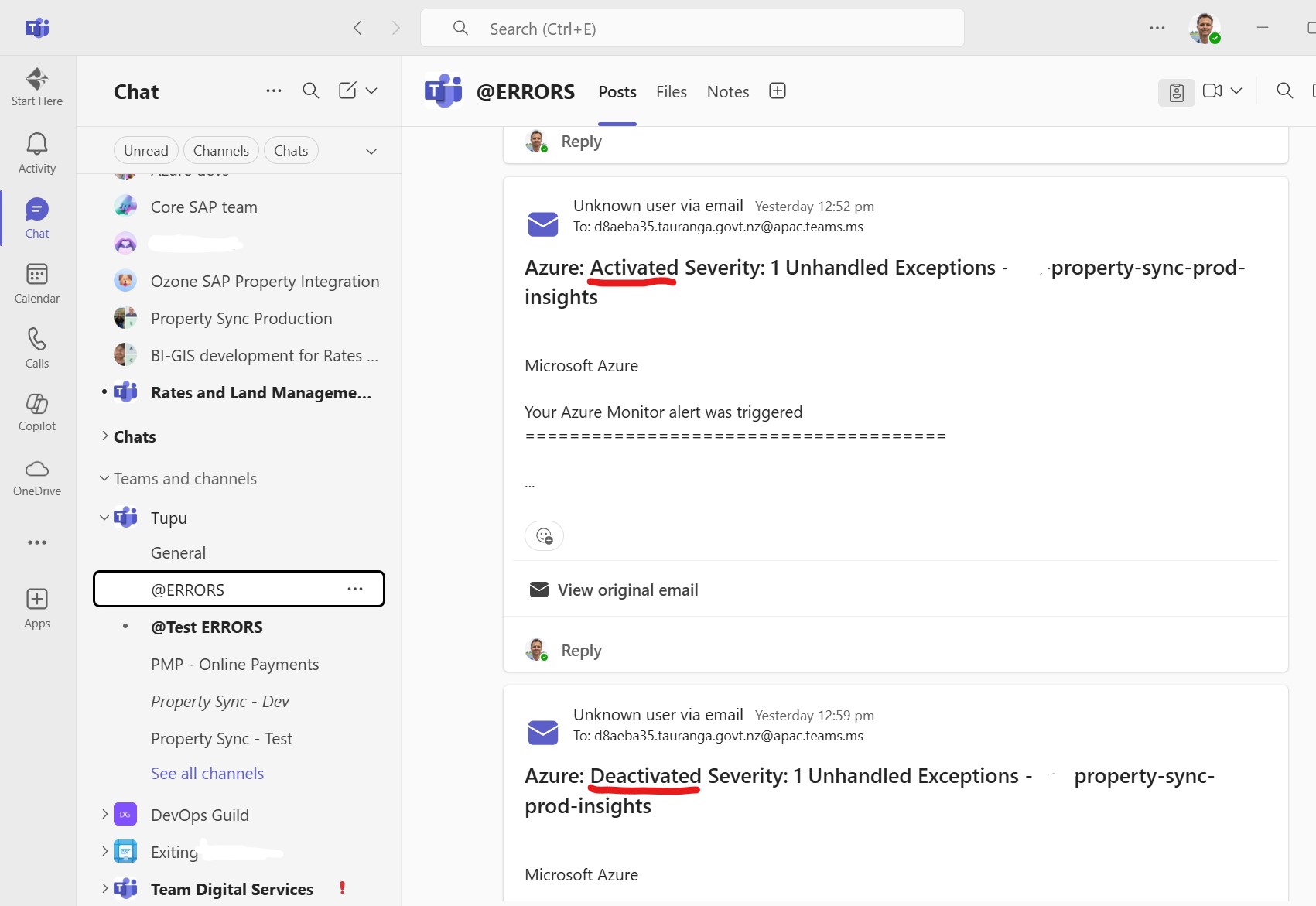Add a tab with plus icon

click(778, 91)
